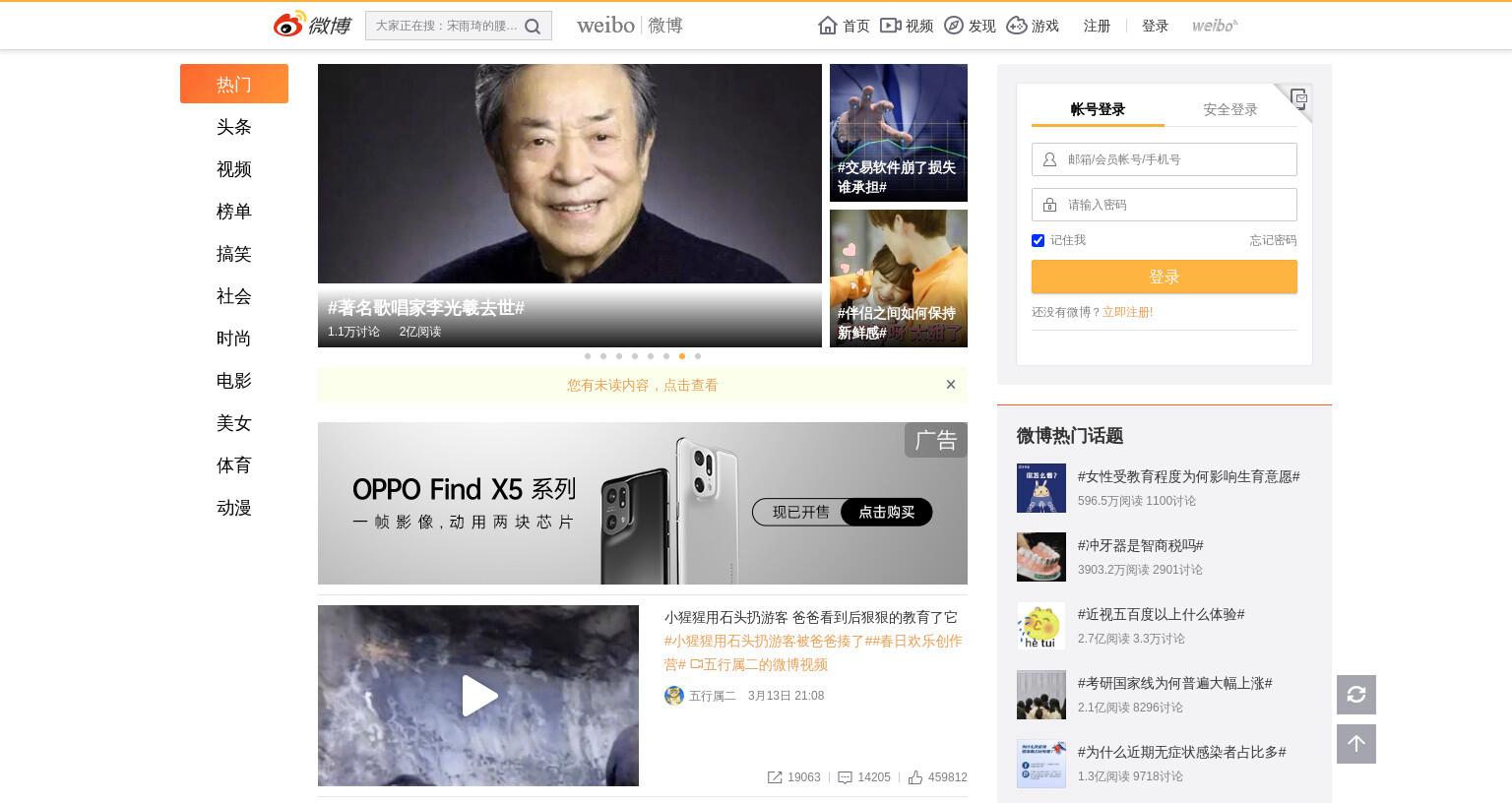
Task: Focus the password input field
Action: click(x=1165, y=205)
